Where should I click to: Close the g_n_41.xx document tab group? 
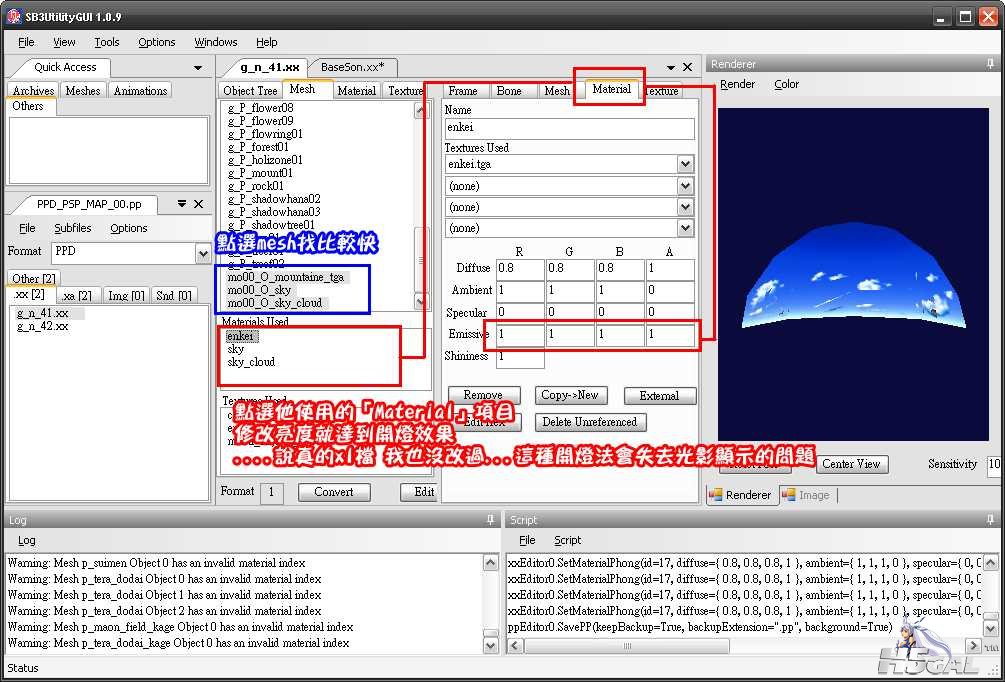pos(690,67)
